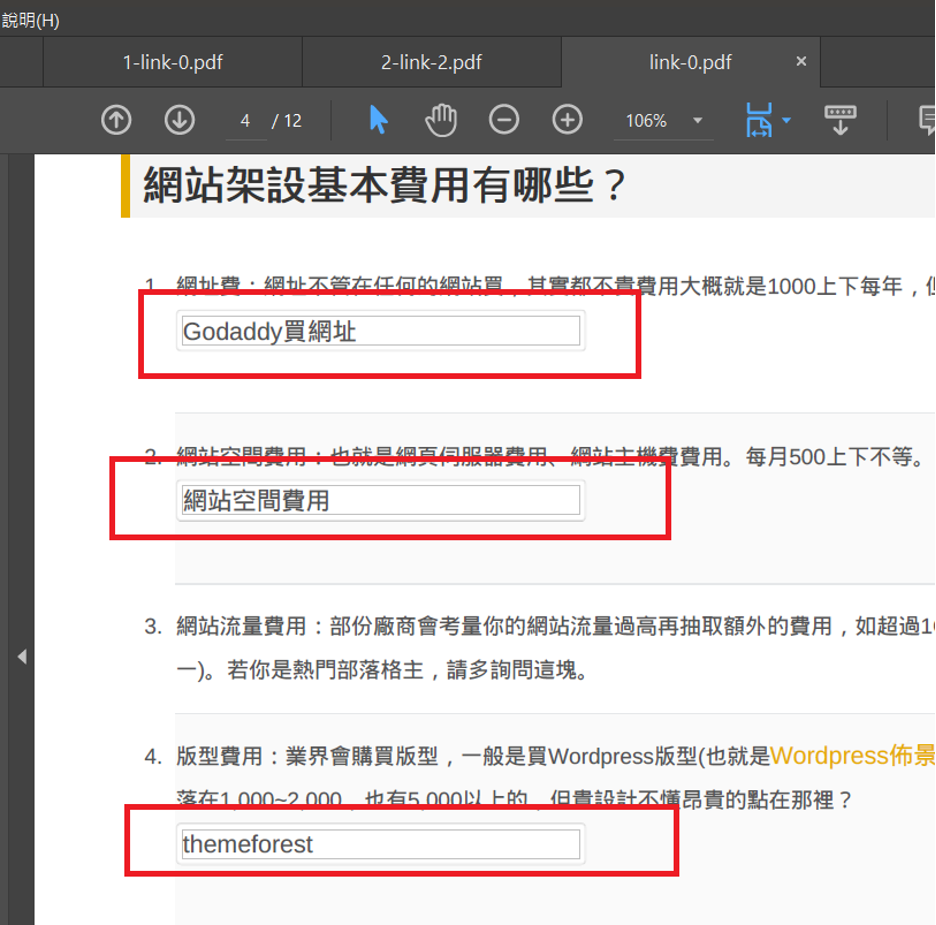
Task: Activate the selection arrow tool
Action: pos(378,120)
